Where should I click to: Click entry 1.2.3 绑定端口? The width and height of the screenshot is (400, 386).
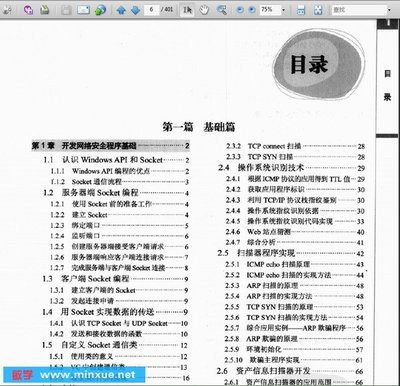point(120,225)
